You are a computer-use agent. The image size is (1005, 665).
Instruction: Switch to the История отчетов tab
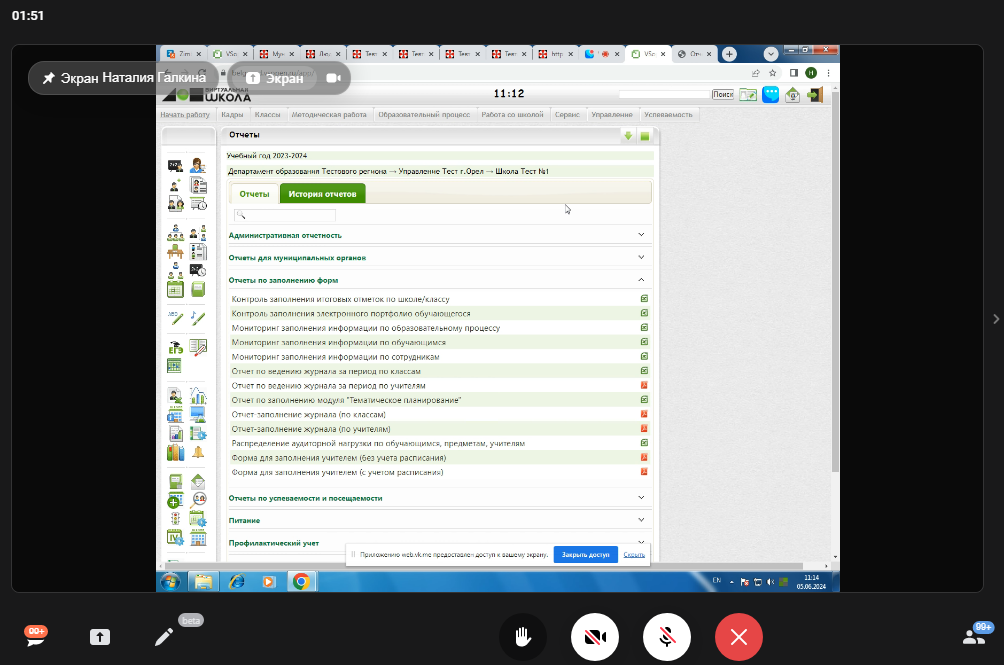point(322,193)
